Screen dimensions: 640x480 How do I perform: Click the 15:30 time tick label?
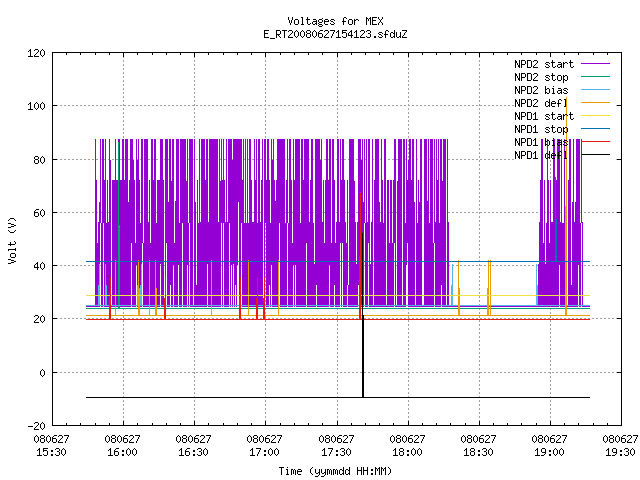[x=51, y=452]
